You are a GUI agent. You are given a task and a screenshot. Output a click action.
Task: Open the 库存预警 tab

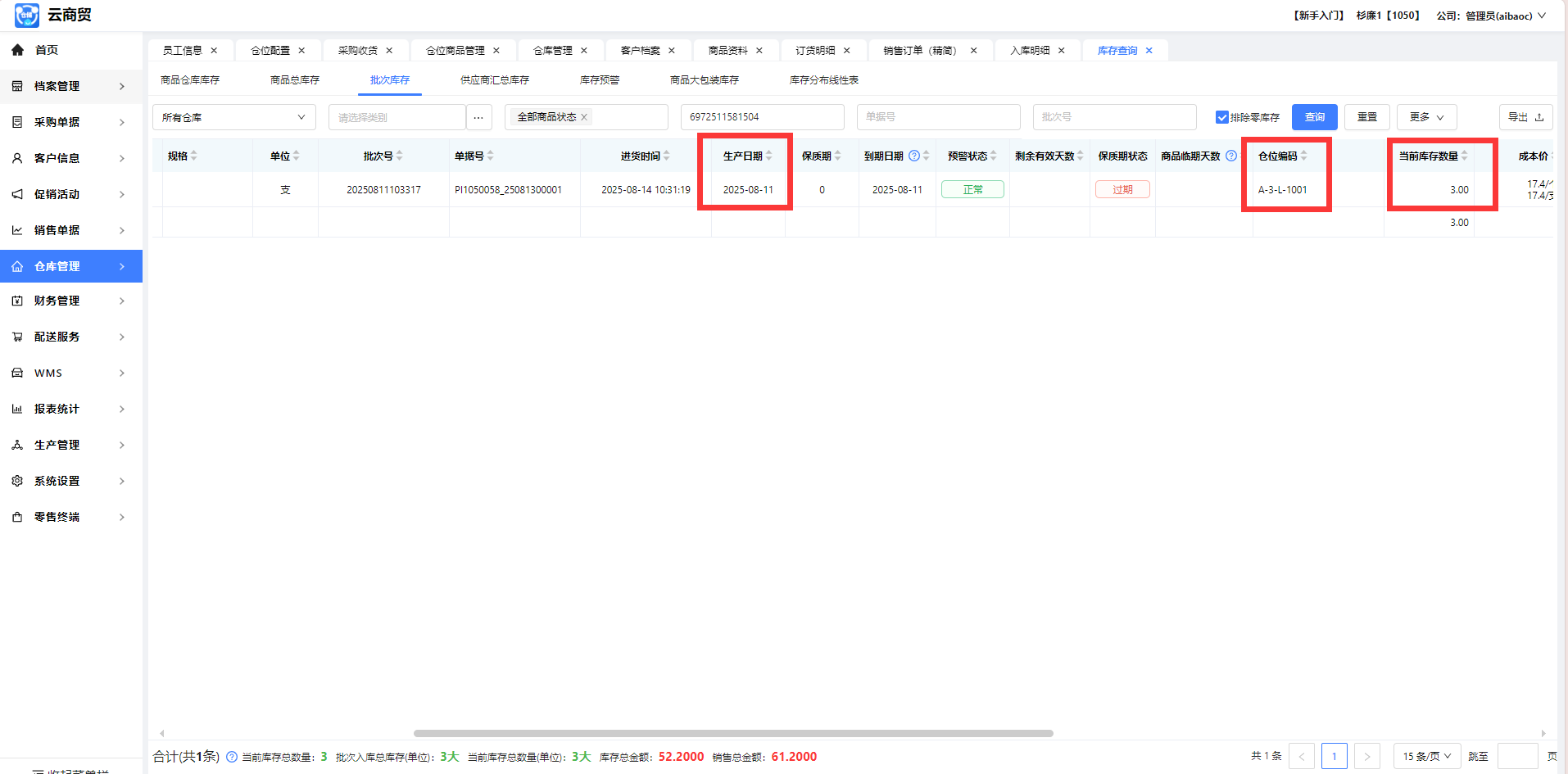[x=600, y=80]
